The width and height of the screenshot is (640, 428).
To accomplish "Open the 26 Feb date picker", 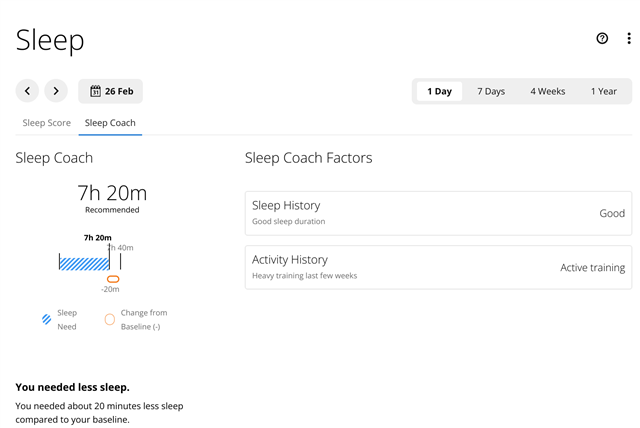I will click(111, 91).
